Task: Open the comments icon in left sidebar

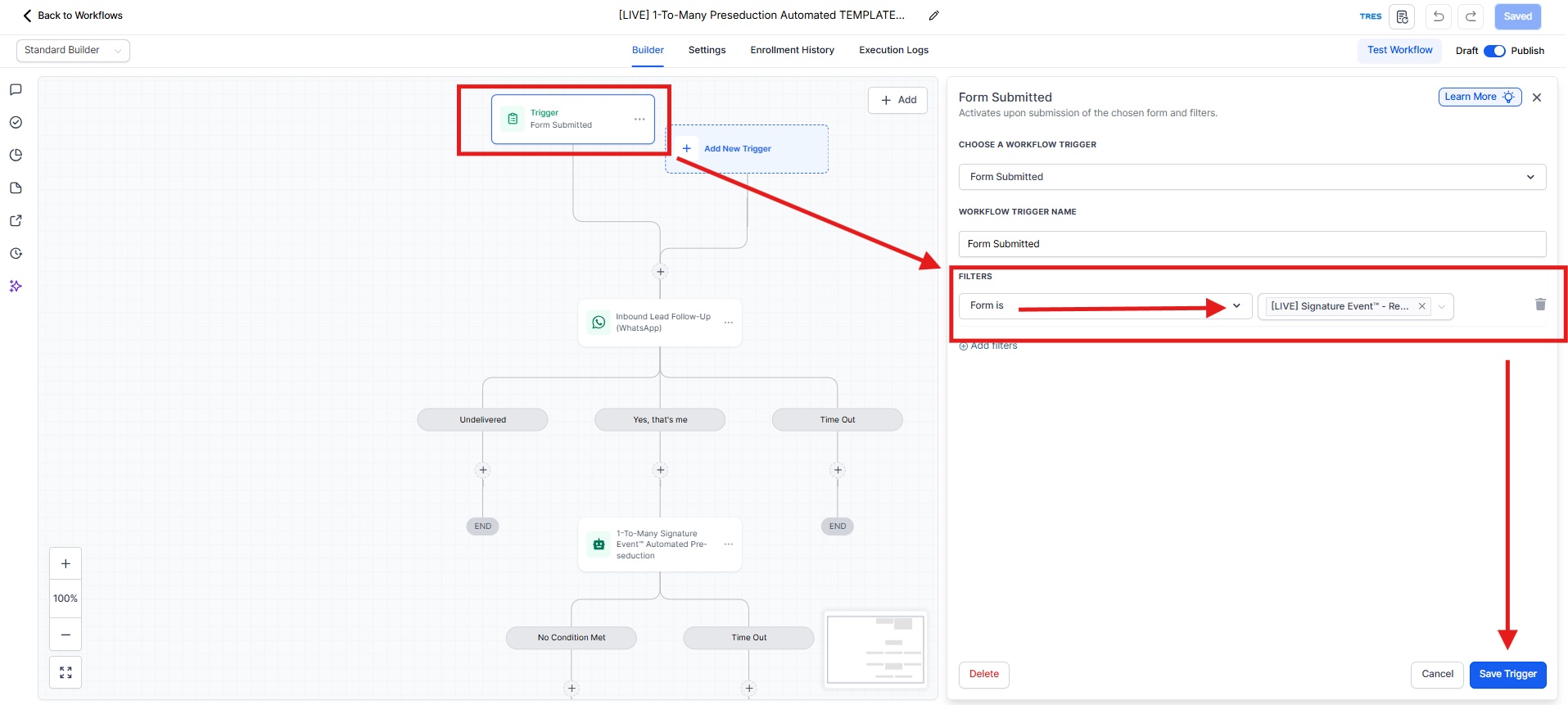Action: coord(16,90)
